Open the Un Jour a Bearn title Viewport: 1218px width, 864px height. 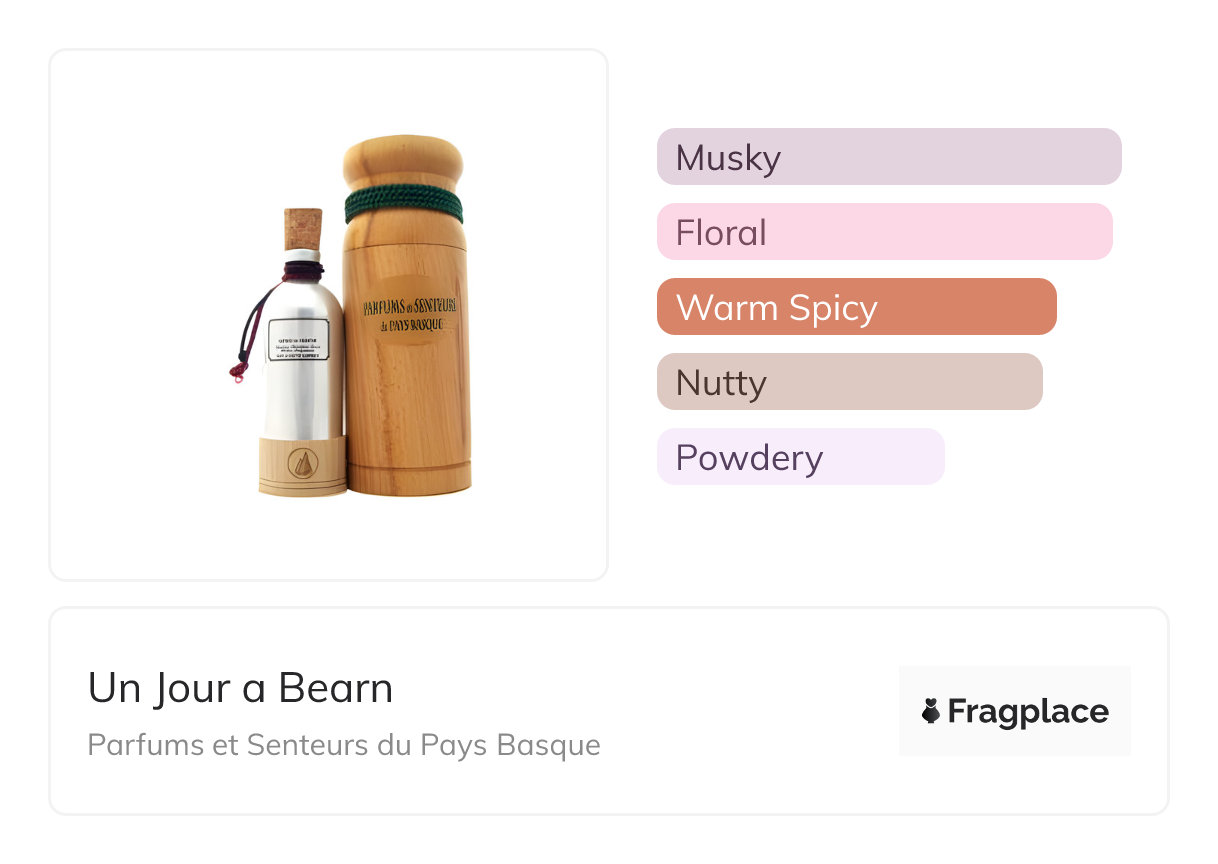click(x=240, y=688)
